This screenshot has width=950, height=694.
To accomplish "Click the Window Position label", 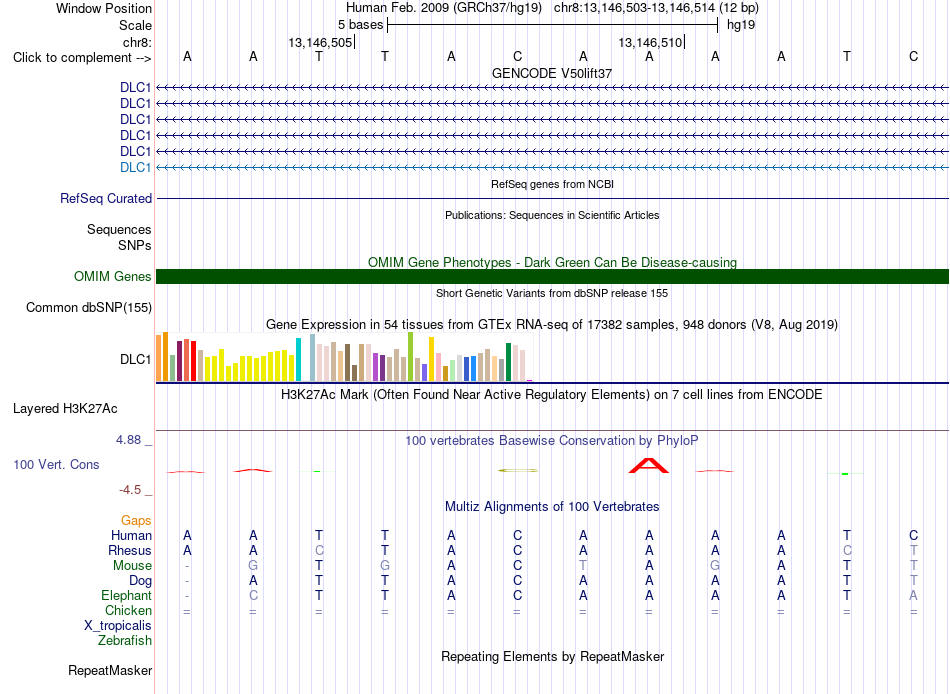I will (104, 8).
